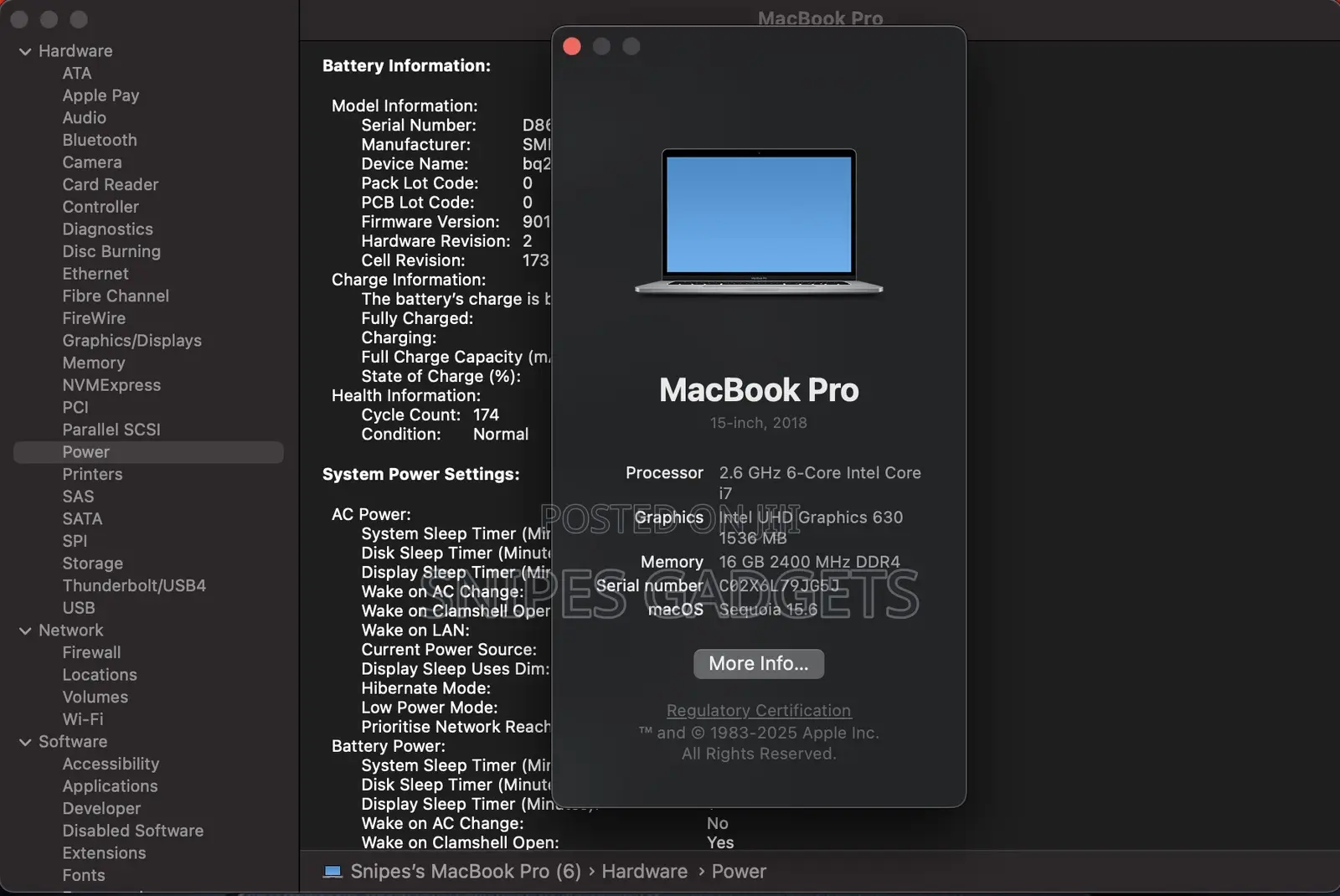Click Power in the bottom path bar
The image size is (1340, 896).
pos(739,872)
